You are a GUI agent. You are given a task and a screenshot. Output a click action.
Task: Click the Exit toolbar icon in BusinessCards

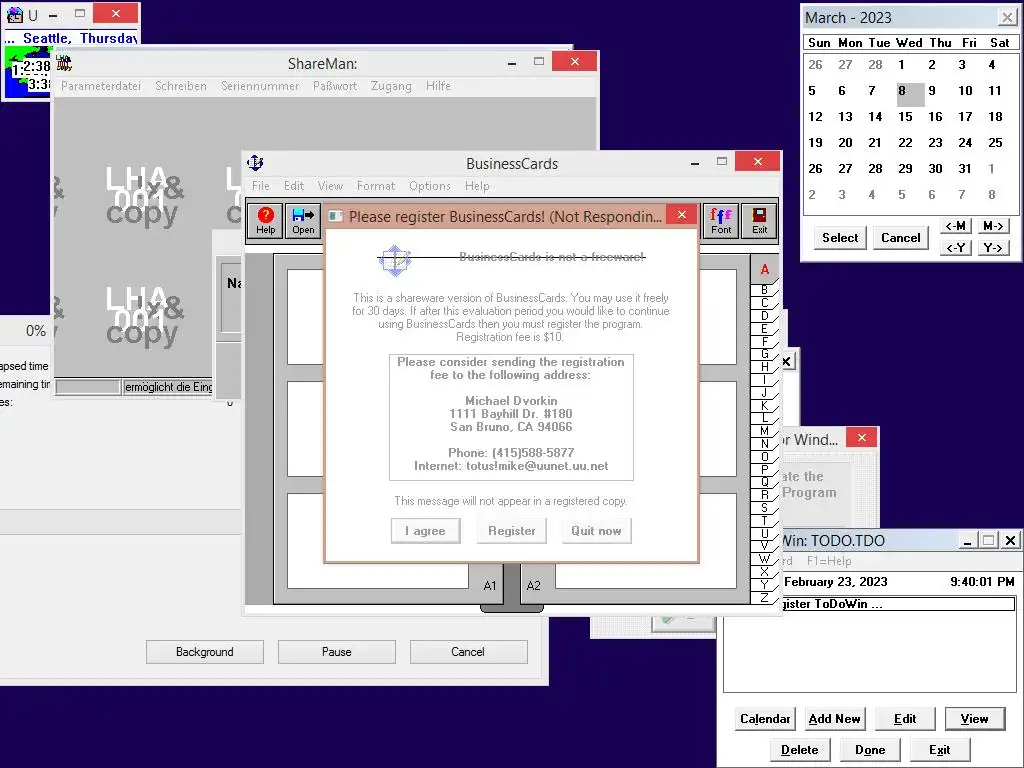pyautogui.click(x=759, y=221)
